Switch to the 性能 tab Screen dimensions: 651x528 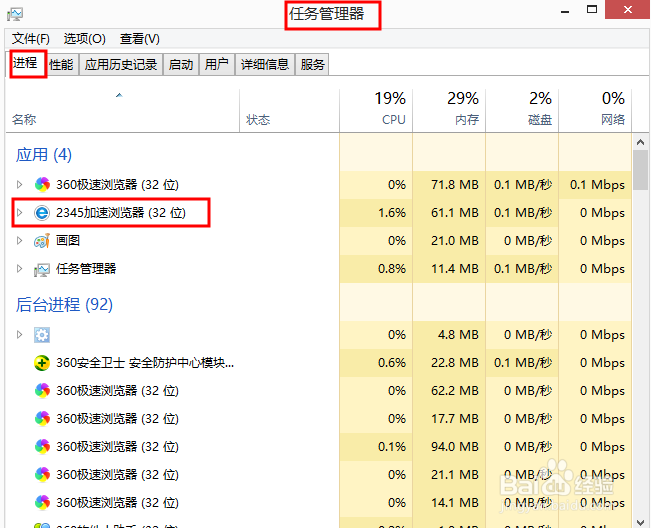coord(61,64)
